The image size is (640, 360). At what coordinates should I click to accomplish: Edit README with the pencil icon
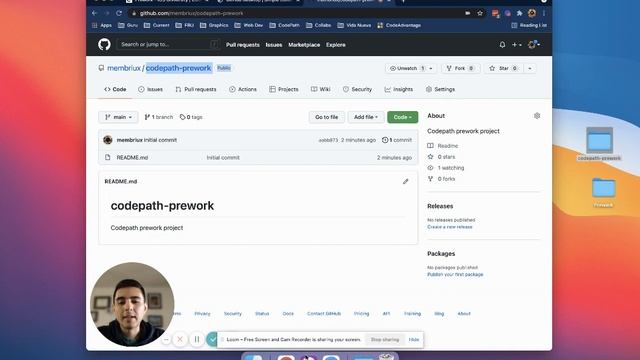[405, 182]
